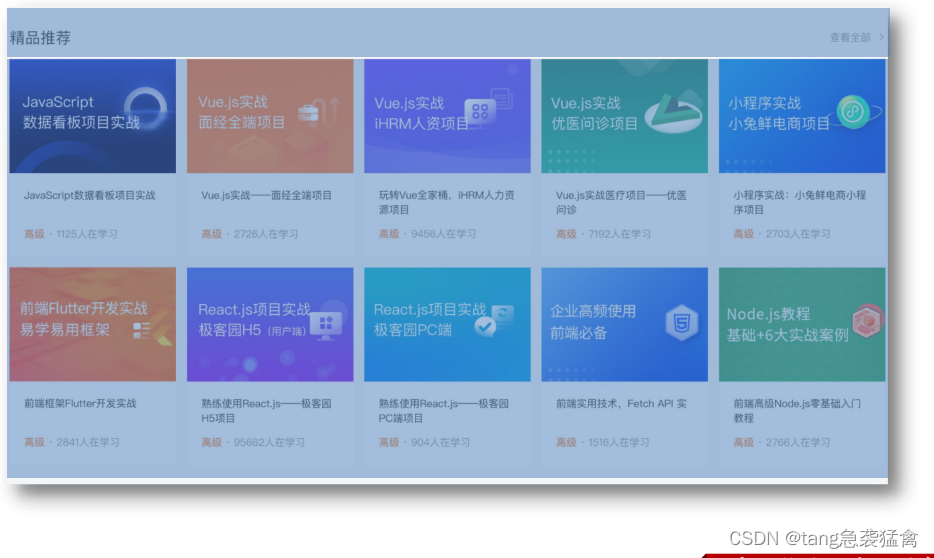Click the checkmark bubble icon on 极客园PC端 banner
This screenshot has width=934, height=558.
pyautogui.click(x=485, y=326)
